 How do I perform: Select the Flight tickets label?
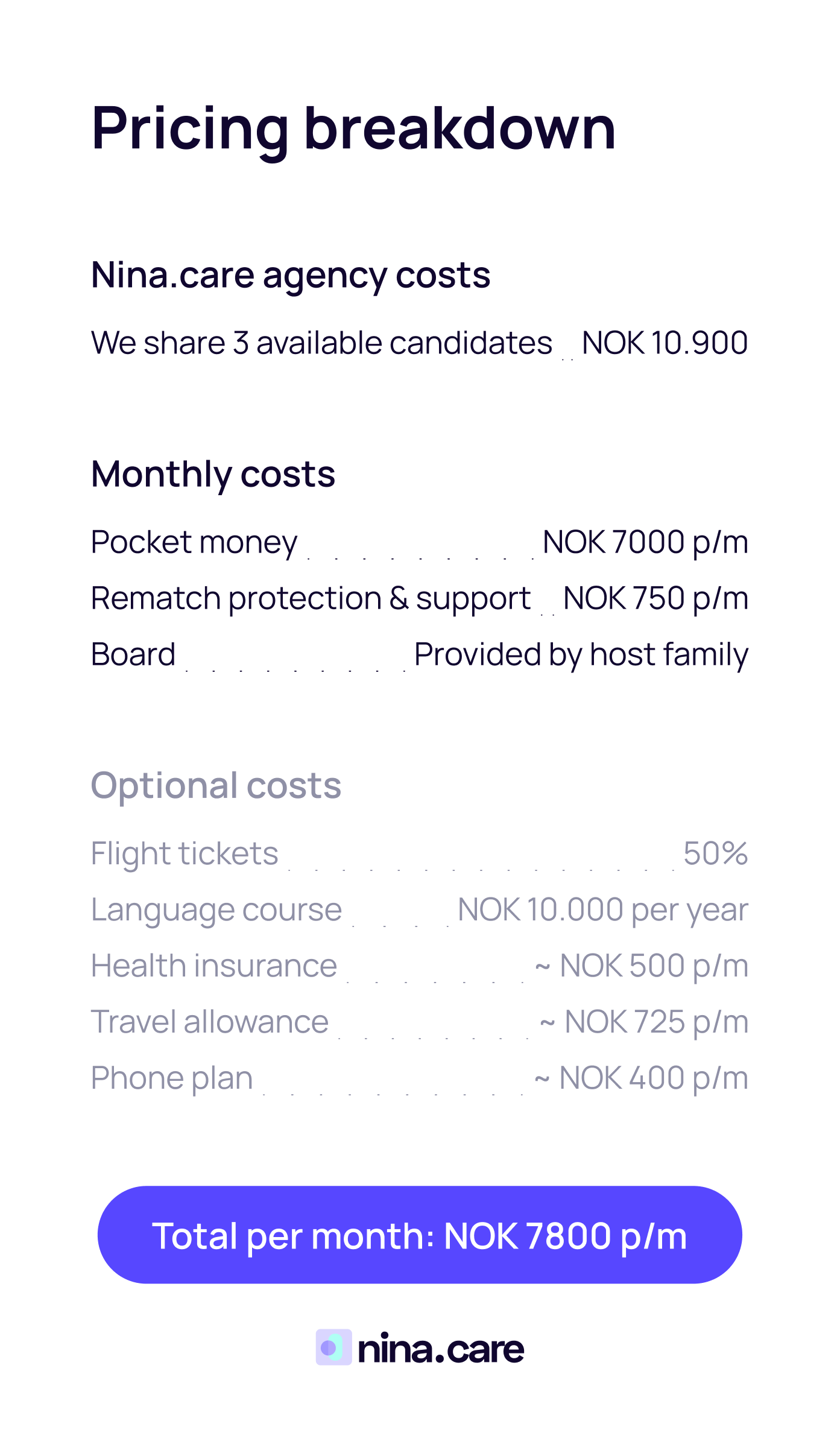pyautogui.click(x=185, y=853)
